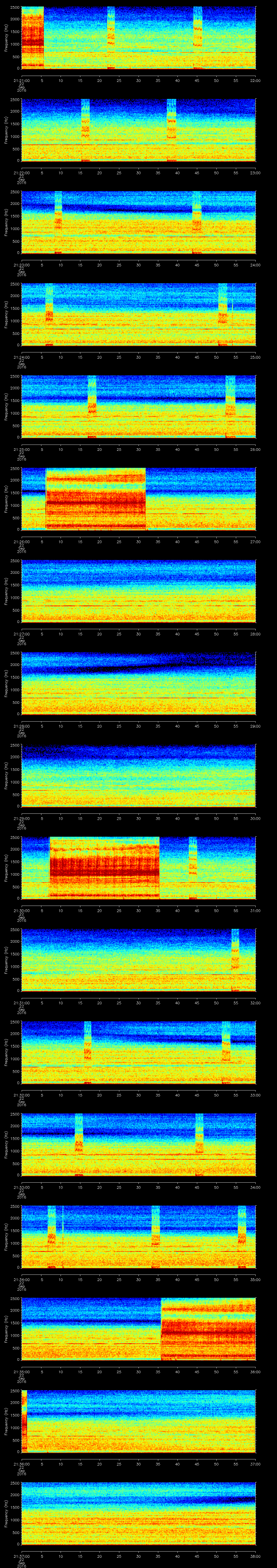Click the first narrow burst in 21:32:00 spectrogram
The height and width of the screenshot is (1568, 277).
88,1052
